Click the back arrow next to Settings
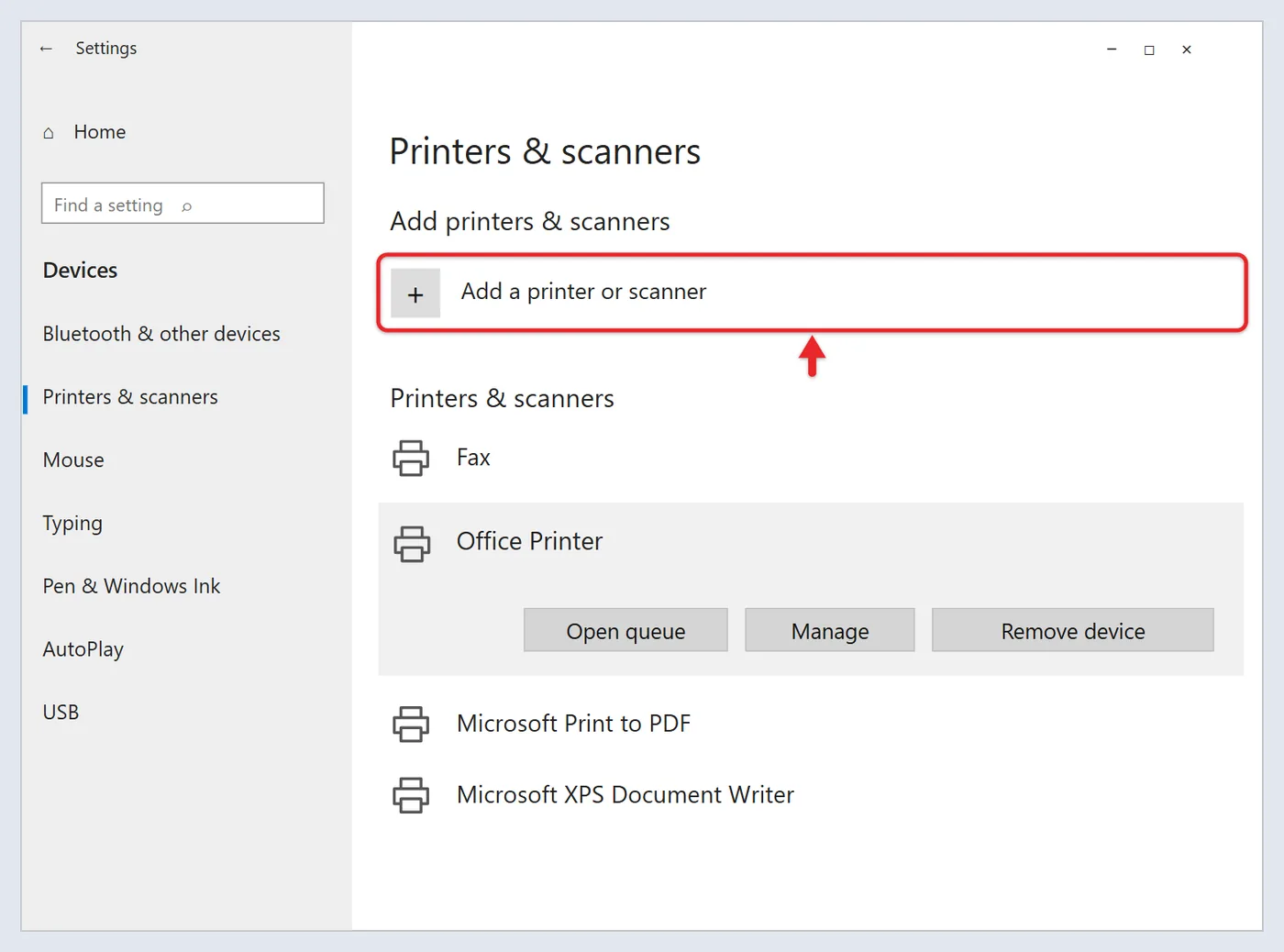This screenshot has width=1284, height=952. click(46, 49)
